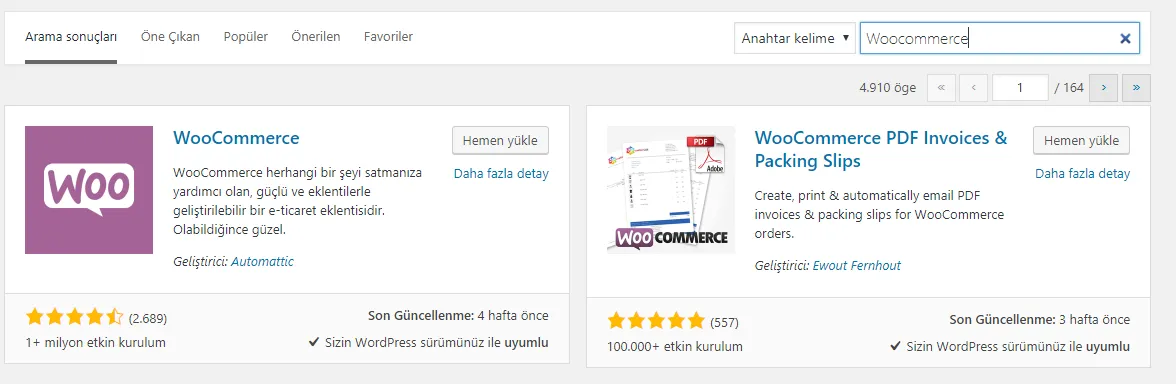
Task: Go to next results page arrow
Action: 1103,88
